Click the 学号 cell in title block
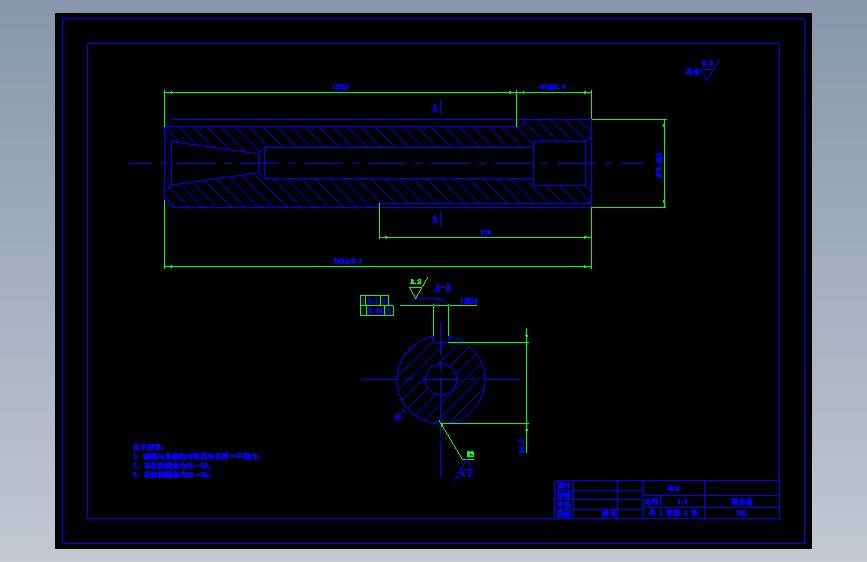867x562 pixels. 609,513
